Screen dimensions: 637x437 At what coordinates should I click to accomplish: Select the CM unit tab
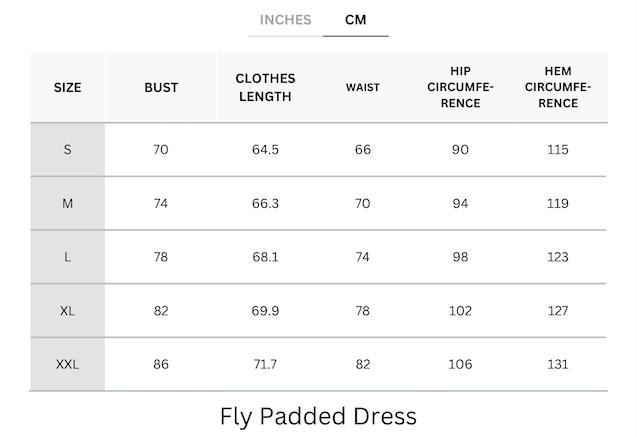[x=355, y=20]
